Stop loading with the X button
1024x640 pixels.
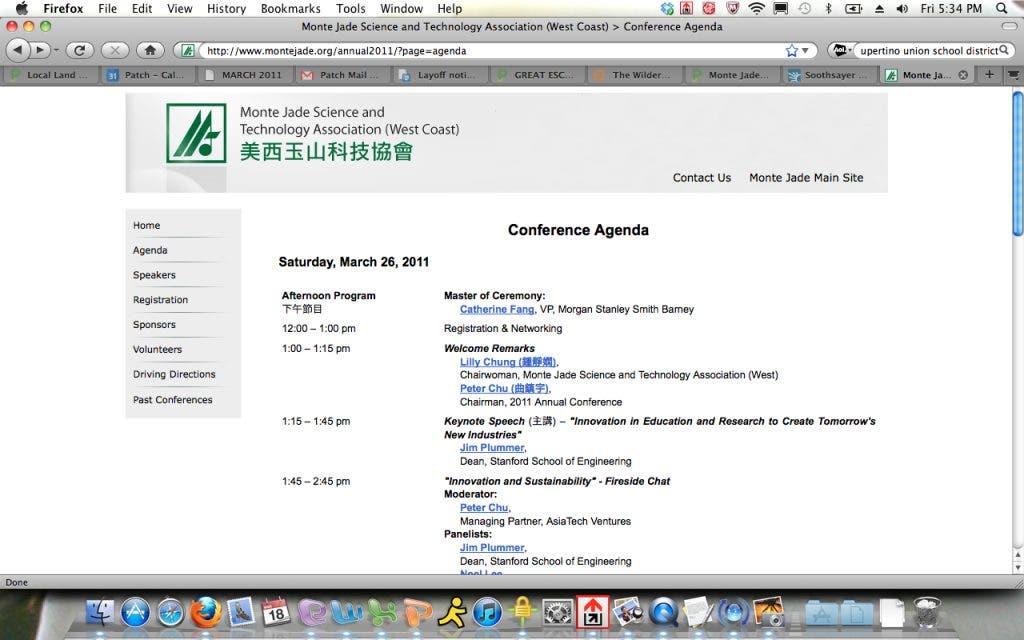coord(115,50)
